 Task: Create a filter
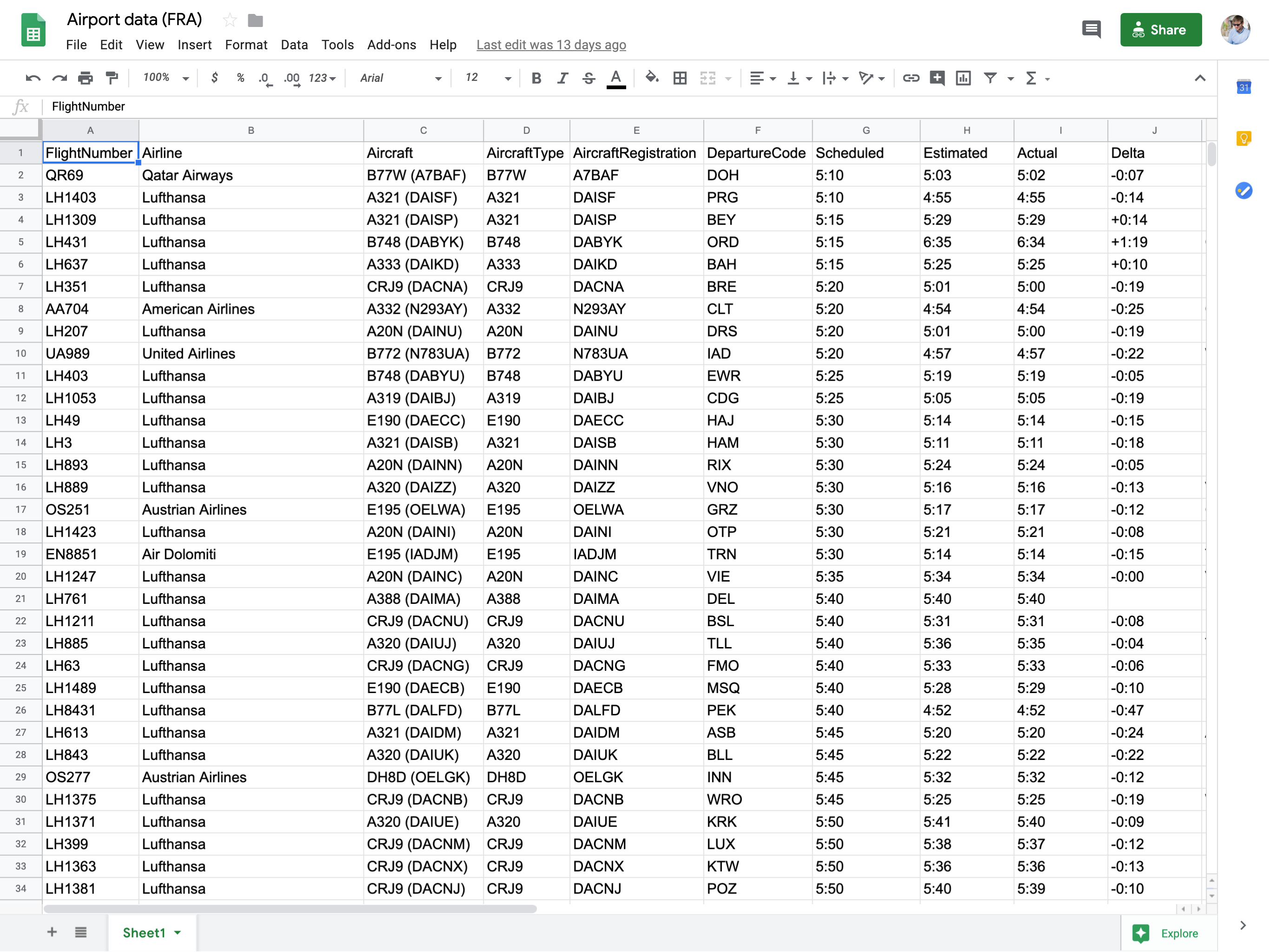point(992,78)
